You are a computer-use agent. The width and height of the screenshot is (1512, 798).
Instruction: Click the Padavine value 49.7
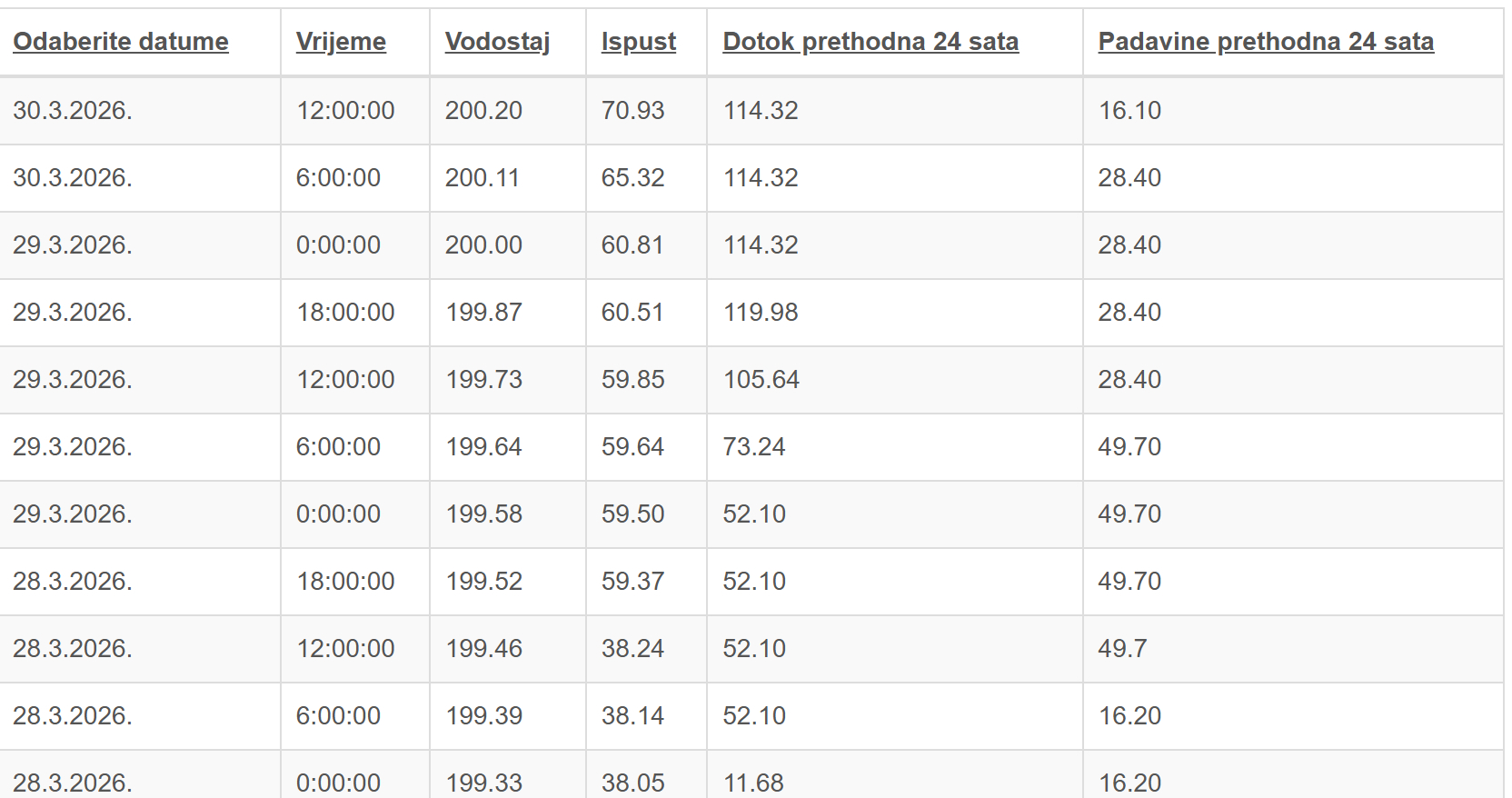click(1122, 649)
